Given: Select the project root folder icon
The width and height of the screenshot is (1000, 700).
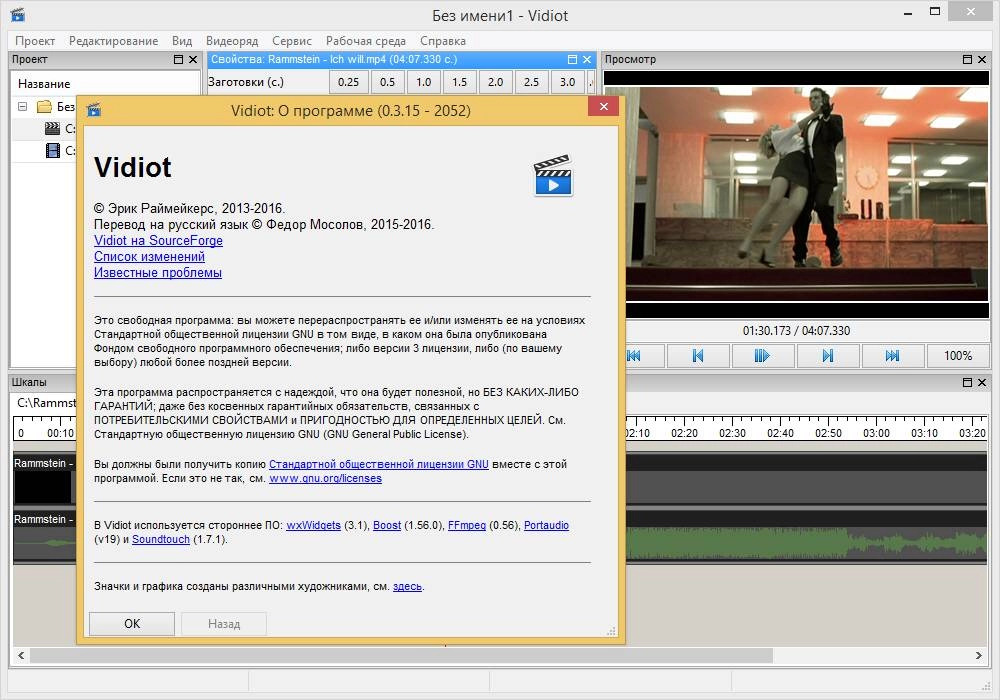Looking at the screenshot, I should [x=44, y=106].
